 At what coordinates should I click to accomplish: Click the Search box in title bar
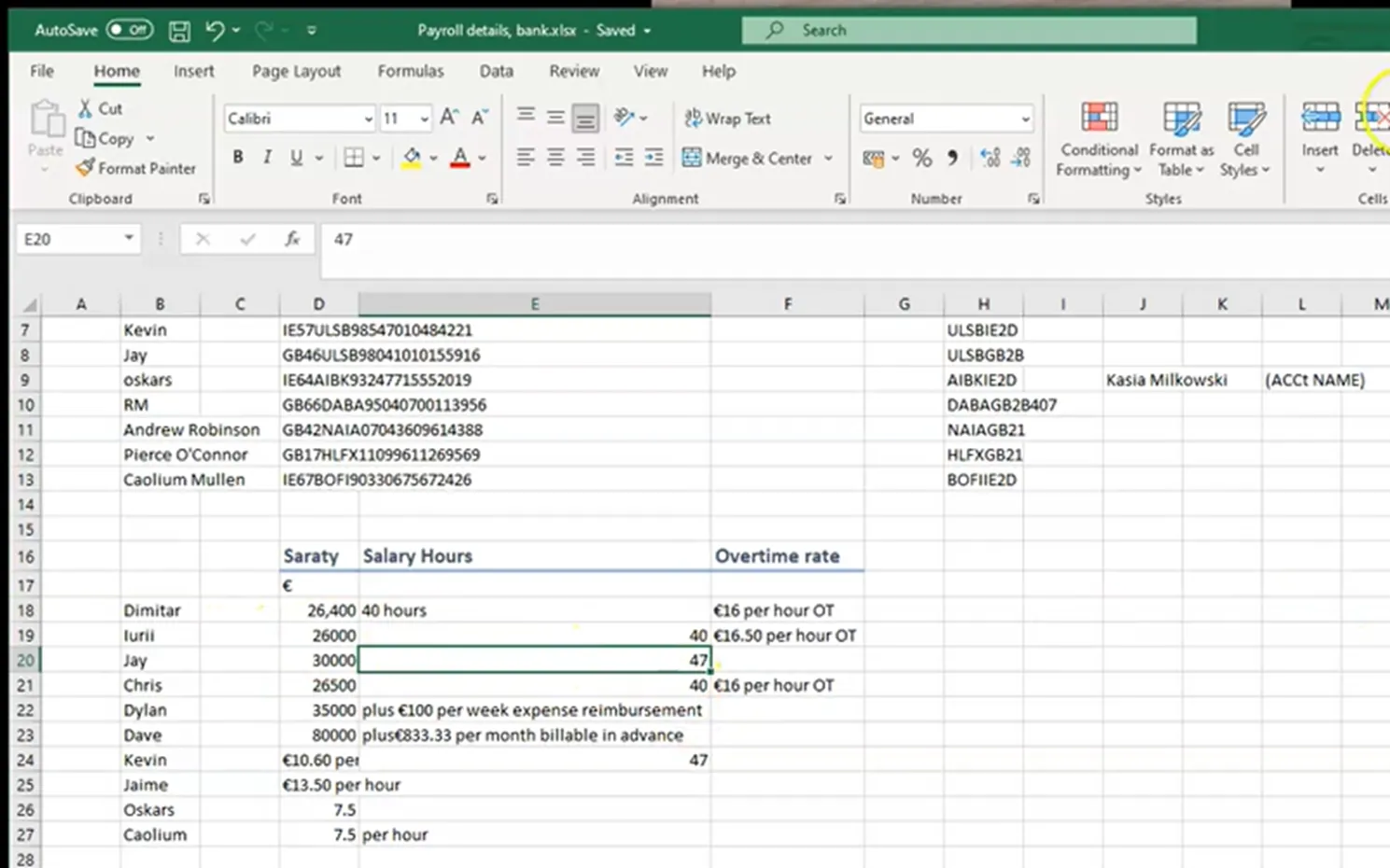(969, 30)
